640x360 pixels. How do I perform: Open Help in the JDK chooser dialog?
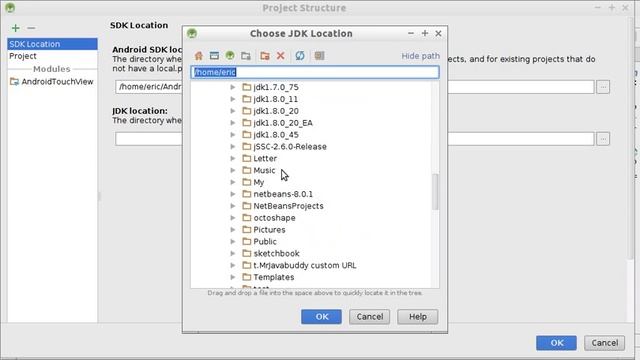[x=418, y=317]
